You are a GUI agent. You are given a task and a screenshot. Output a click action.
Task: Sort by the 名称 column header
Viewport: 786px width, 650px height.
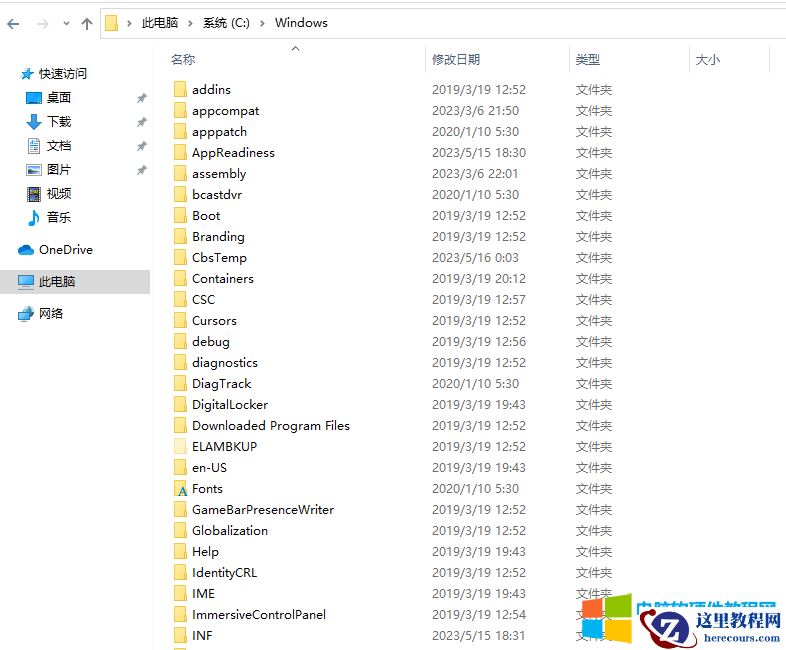pos(183,60)
